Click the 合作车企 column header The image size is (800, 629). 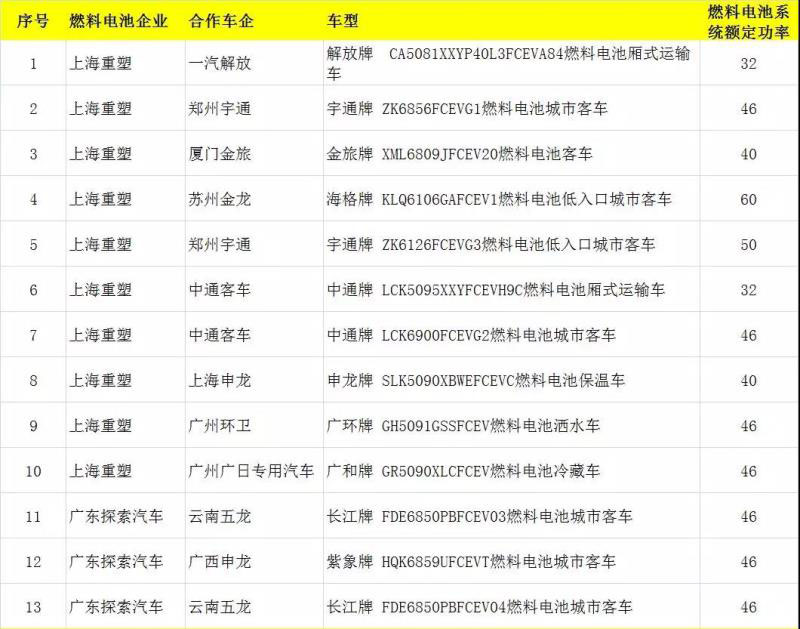(219, 21)
